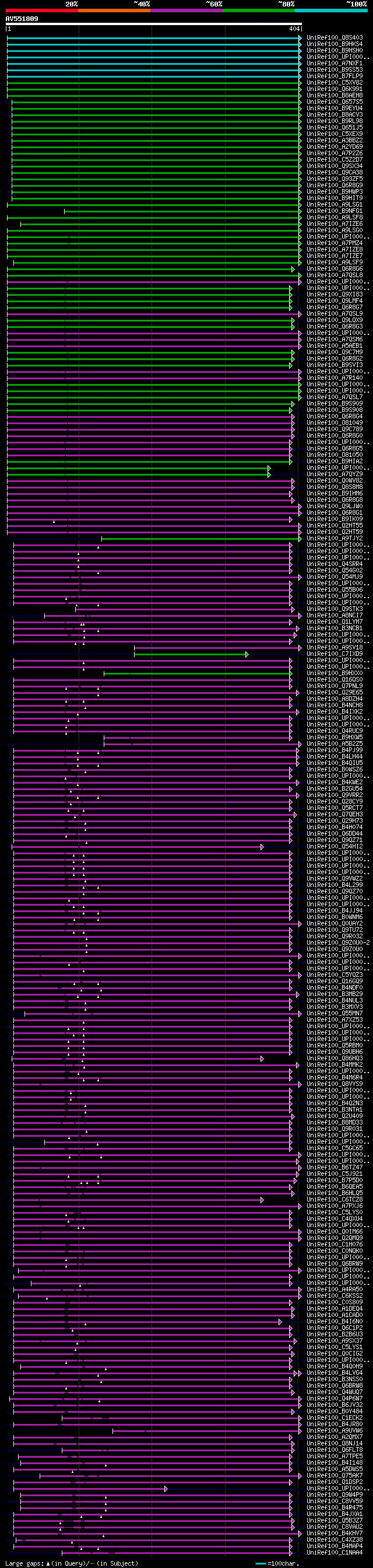This screenshot has height=1568, width=373.
Task: Click entry UniRef100_A3BBZ2
Action: click(x=335, y=140)
